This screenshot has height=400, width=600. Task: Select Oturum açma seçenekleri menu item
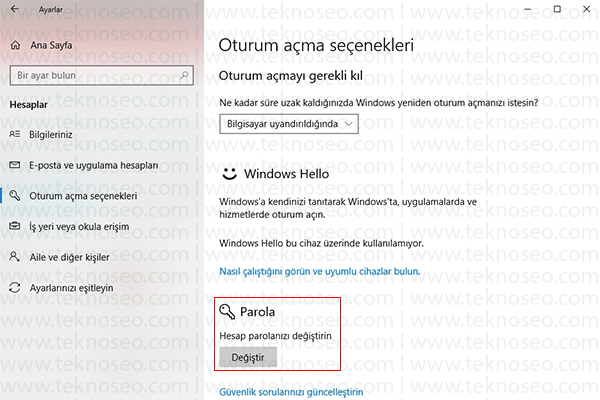[83, 196]
